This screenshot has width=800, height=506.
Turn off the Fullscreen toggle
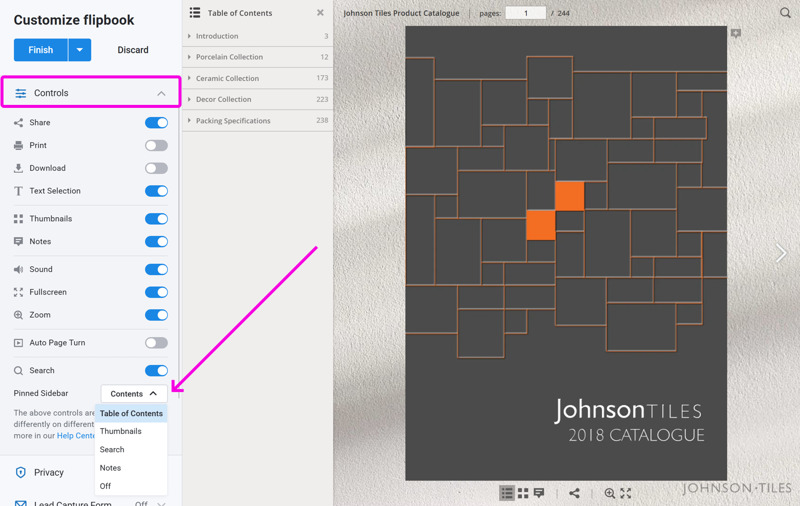(156, 292)
